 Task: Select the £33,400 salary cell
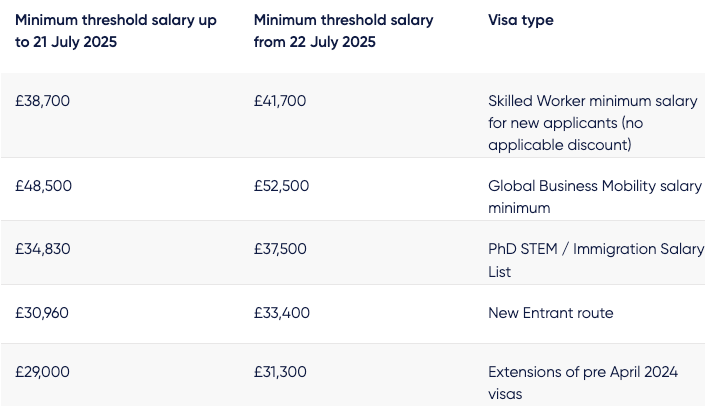click(282, 313)
